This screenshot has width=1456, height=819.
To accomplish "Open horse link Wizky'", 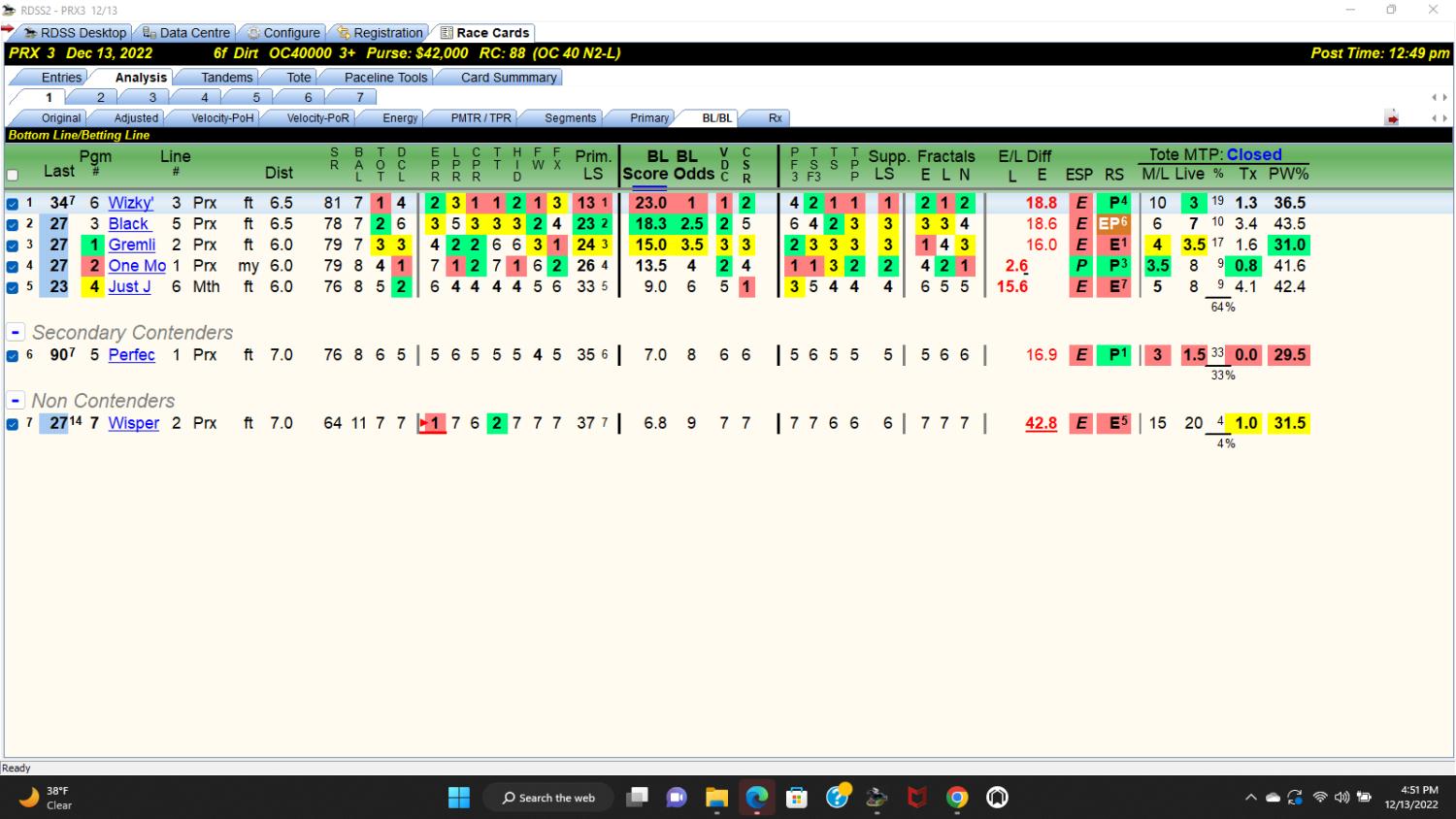I will click(x=131, y=203).
